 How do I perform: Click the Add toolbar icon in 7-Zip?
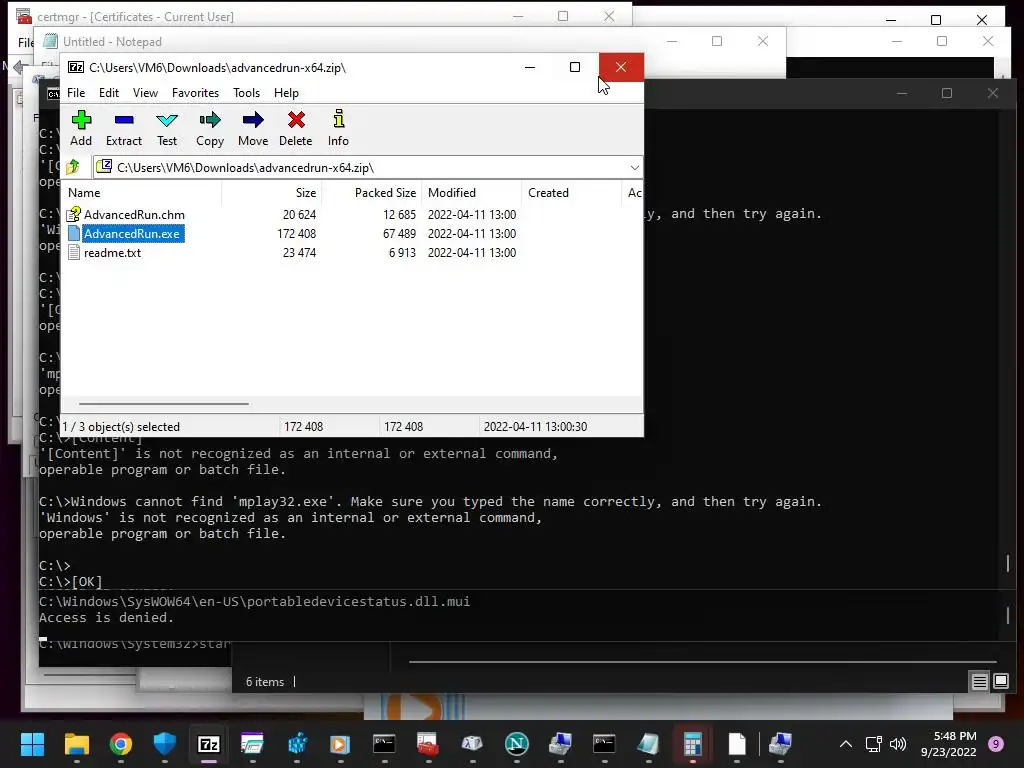[x=81, y=120]
